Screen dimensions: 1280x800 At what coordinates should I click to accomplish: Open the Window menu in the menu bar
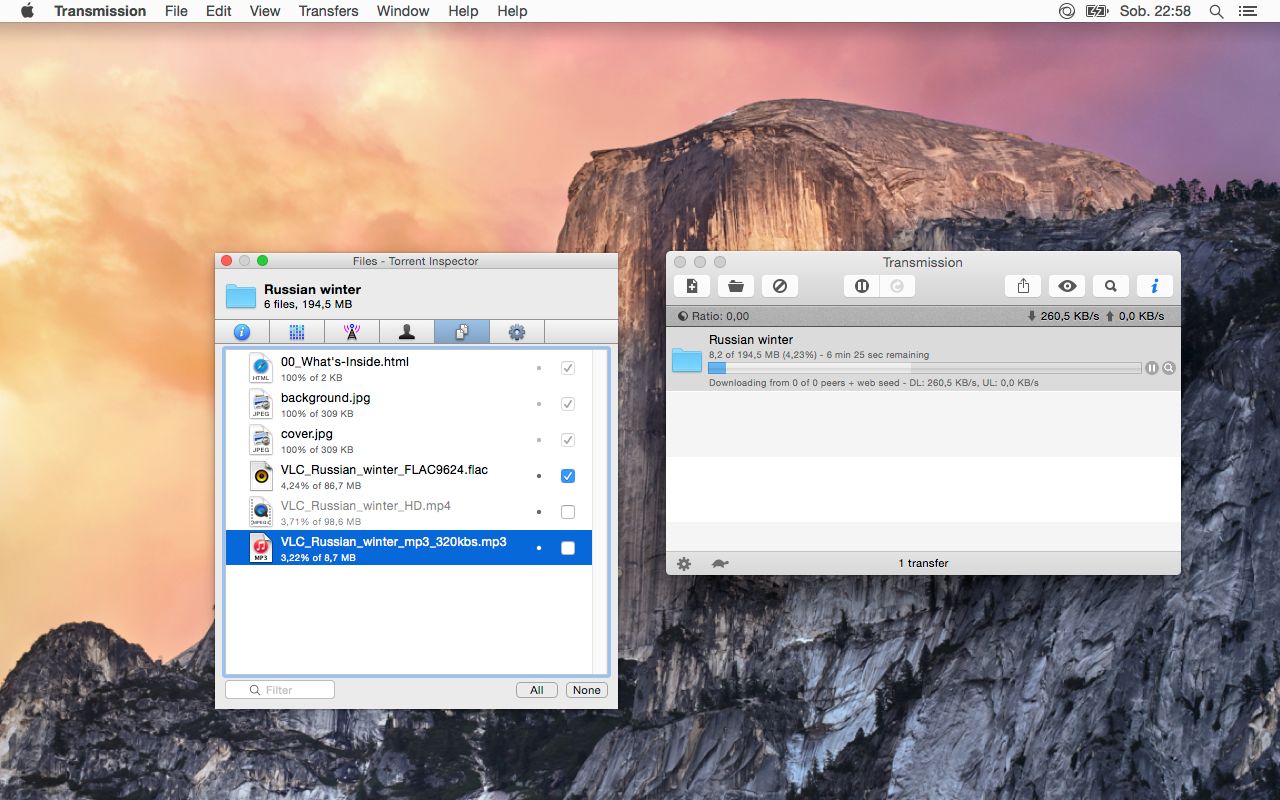[402, 11]
